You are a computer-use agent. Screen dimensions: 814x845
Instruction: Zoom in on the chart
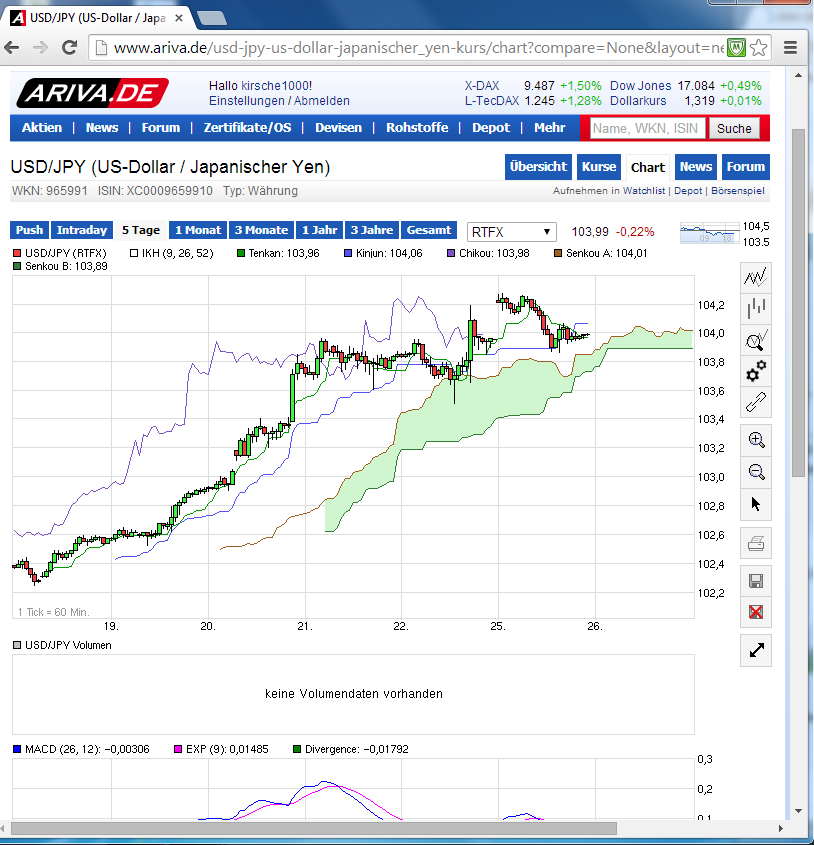click(755, 440)
